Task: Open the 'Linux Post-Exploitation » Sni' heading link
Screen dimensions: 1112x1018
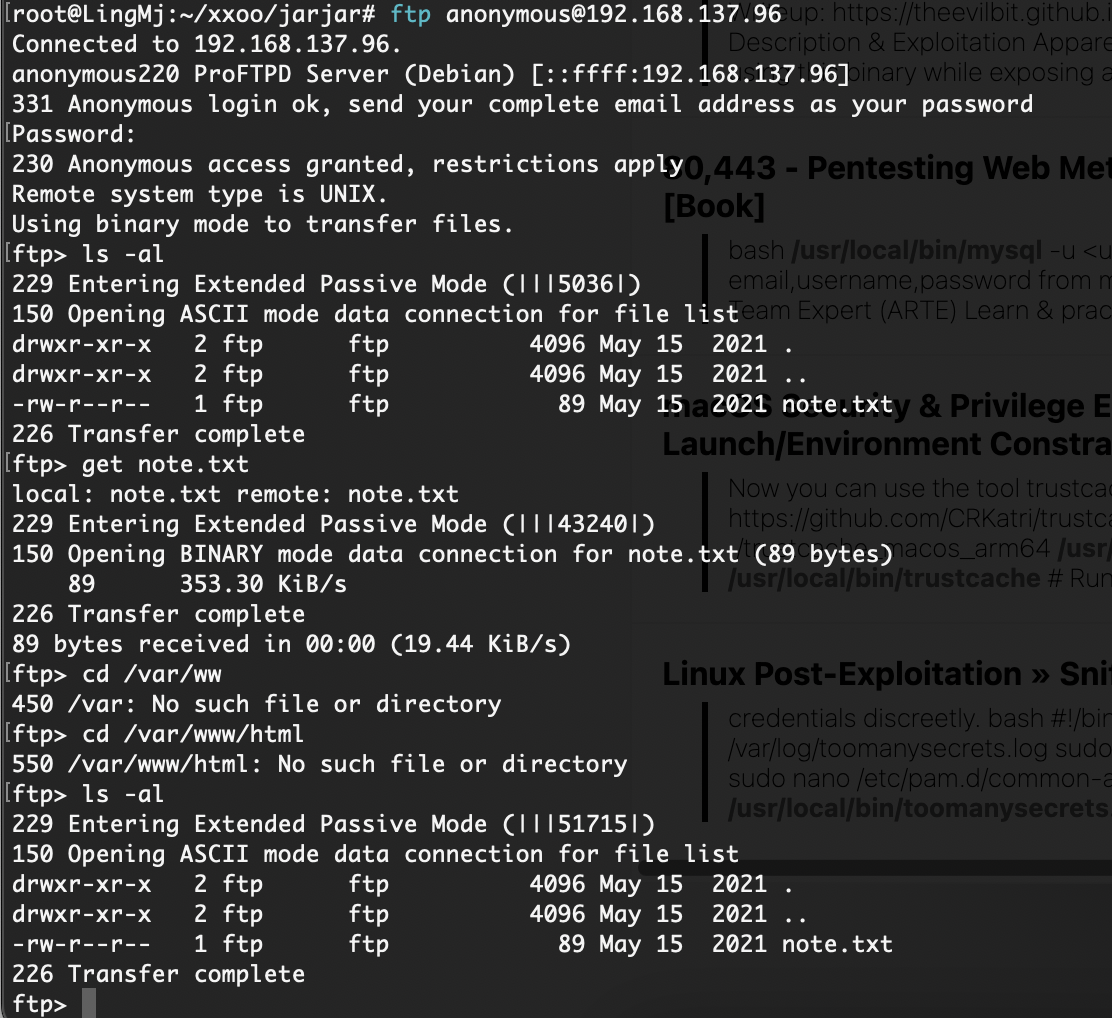Action: (886, 674)
